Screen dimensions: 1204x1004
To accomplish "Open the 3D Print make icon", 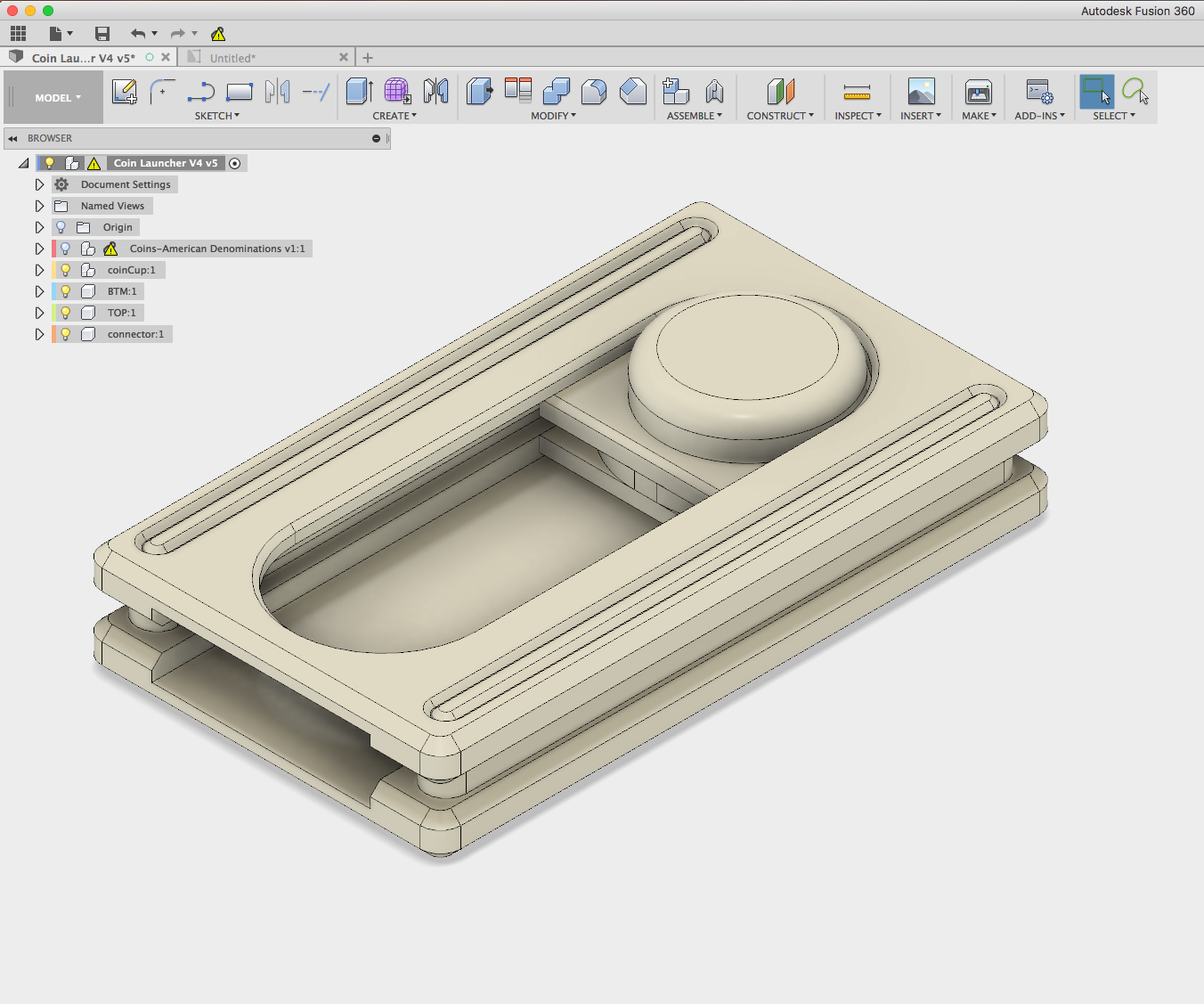I will pos(978,92).
